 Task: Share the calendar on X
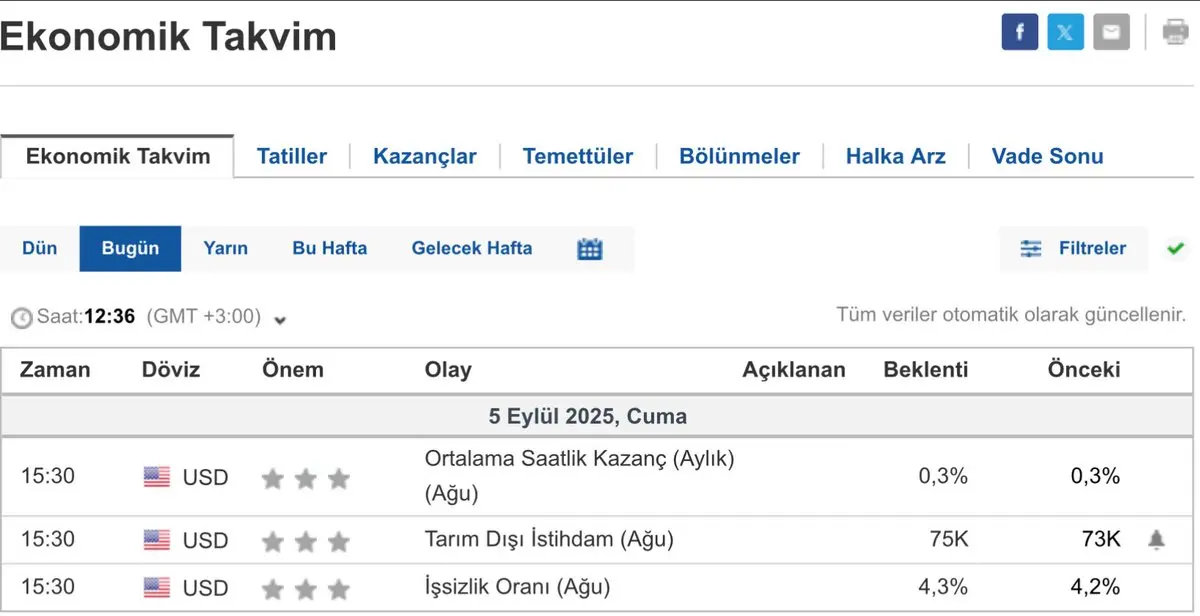pos(1065,33)
